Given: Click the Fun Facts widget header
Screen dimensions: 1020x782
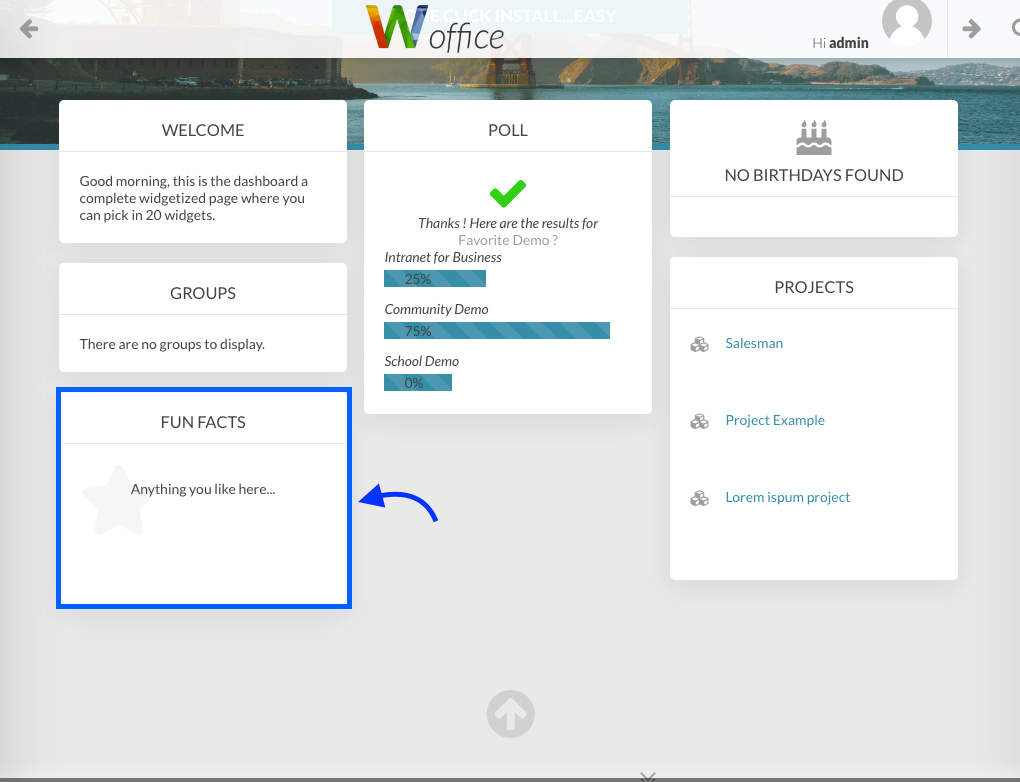Looking at the screenshot, I should click(203, 422).
